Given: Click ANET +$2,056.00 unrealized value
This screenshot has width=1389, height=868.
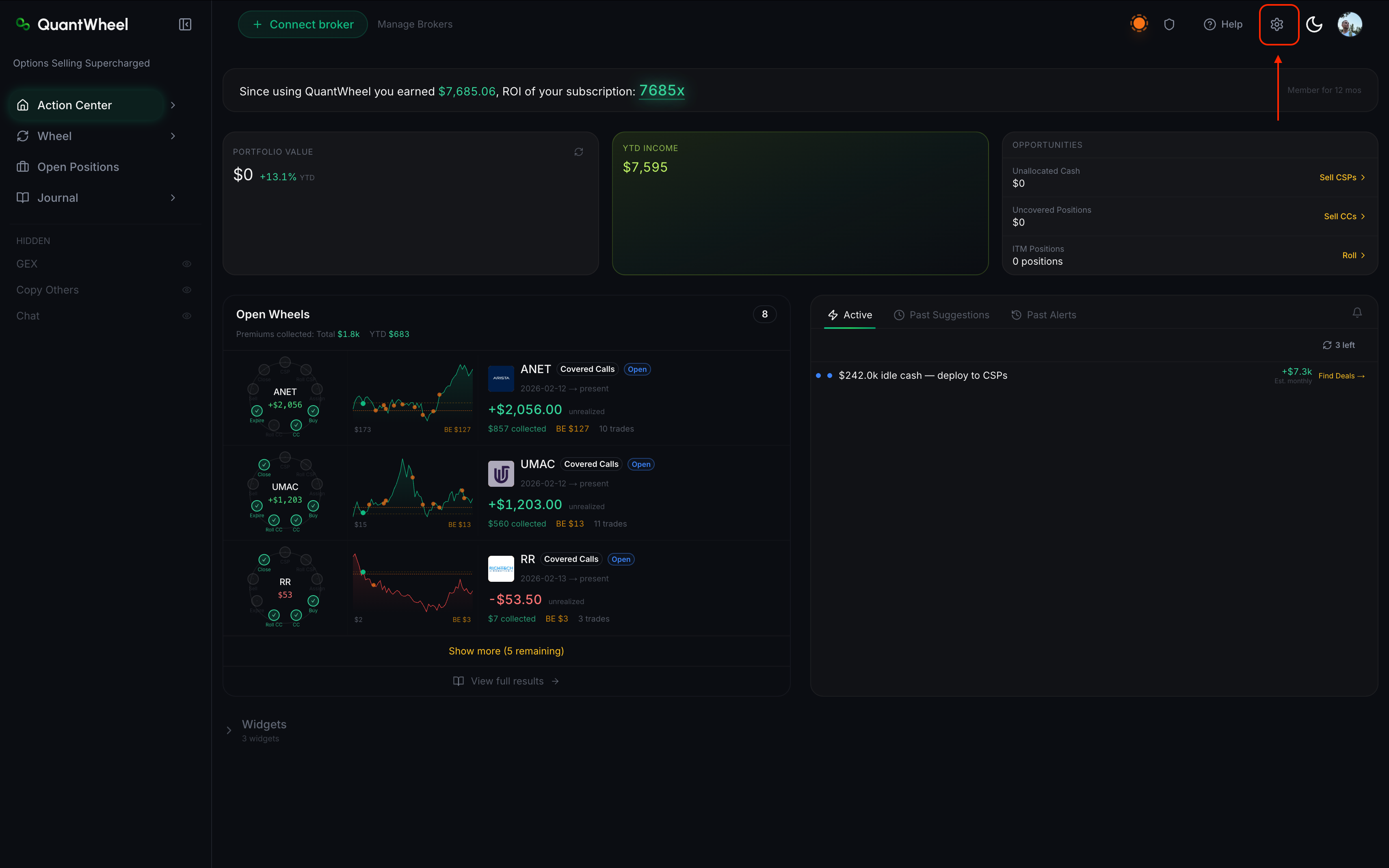Looking at the screenshot, I should coord(525,409).
